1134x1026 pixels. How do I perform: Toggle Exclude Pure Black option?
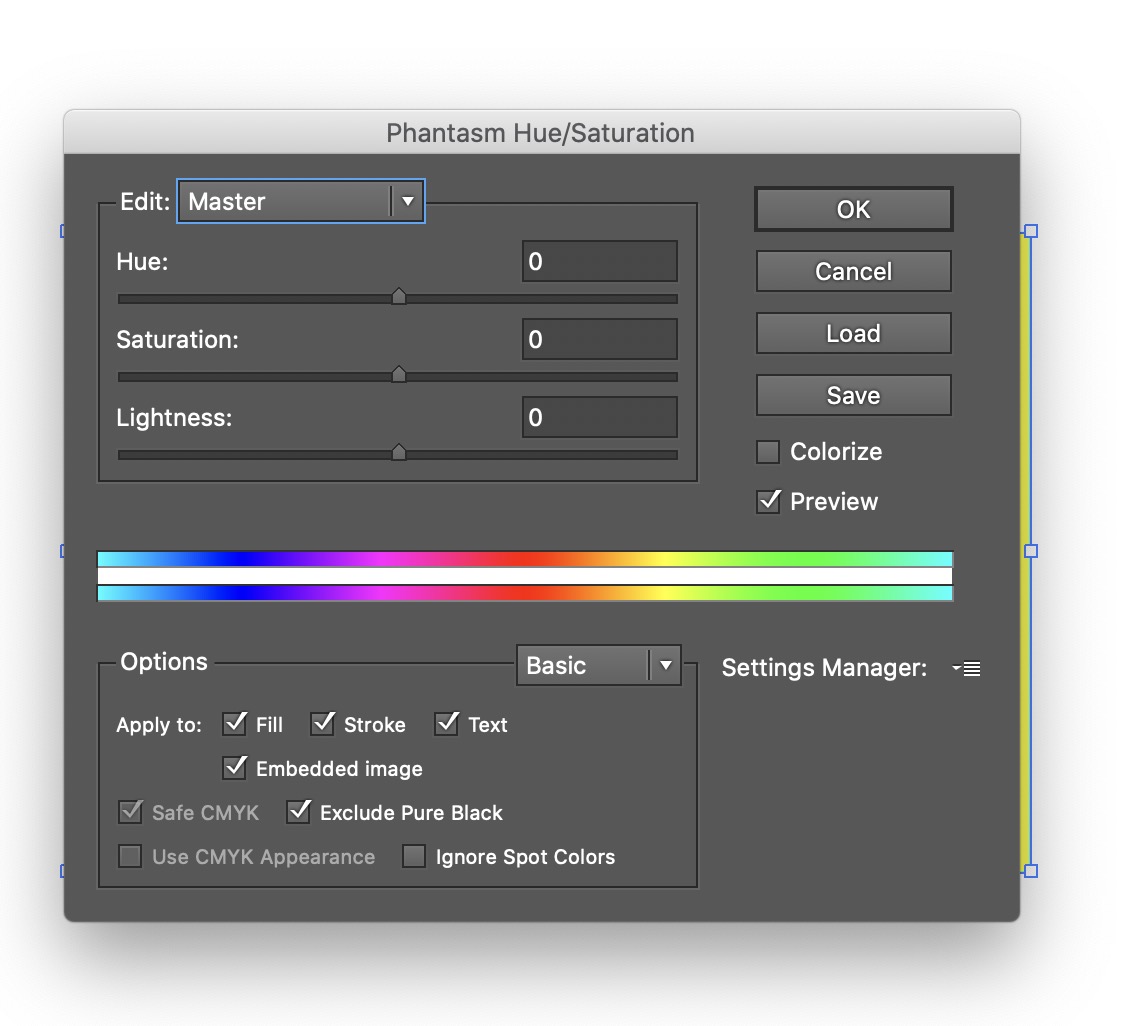[x=298, y=812]
